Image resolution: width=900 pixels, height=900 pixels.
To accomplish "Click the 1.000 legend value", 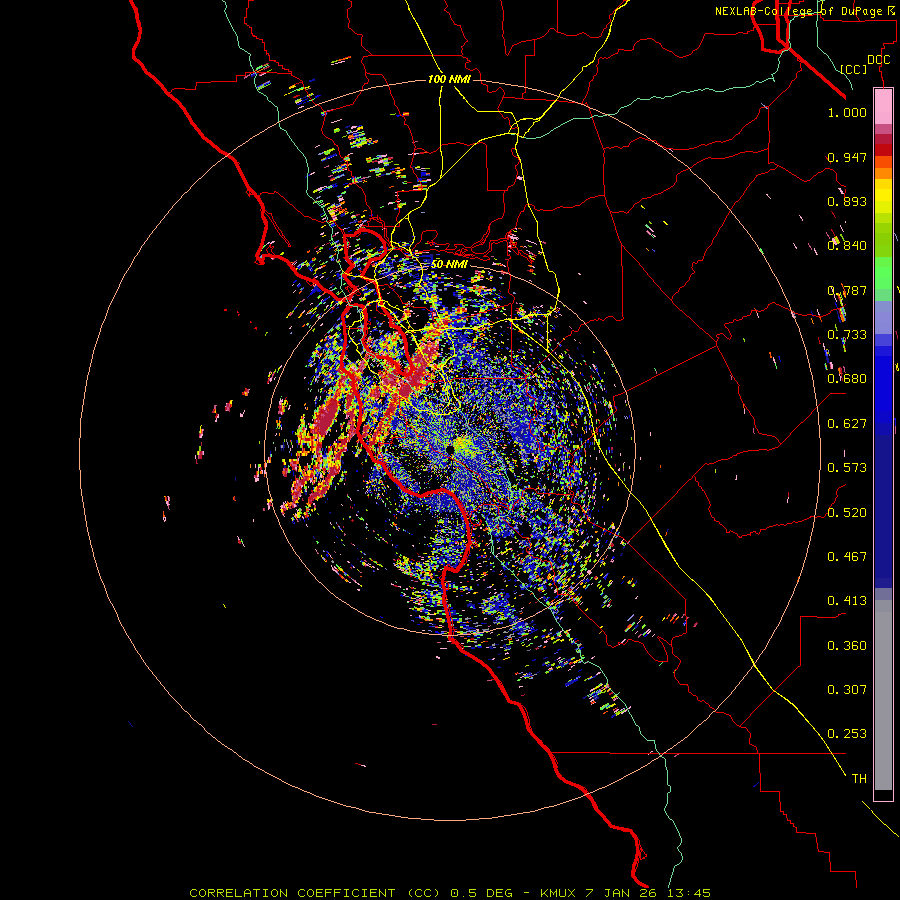I will pyautogui.click(x=847, y=112).
